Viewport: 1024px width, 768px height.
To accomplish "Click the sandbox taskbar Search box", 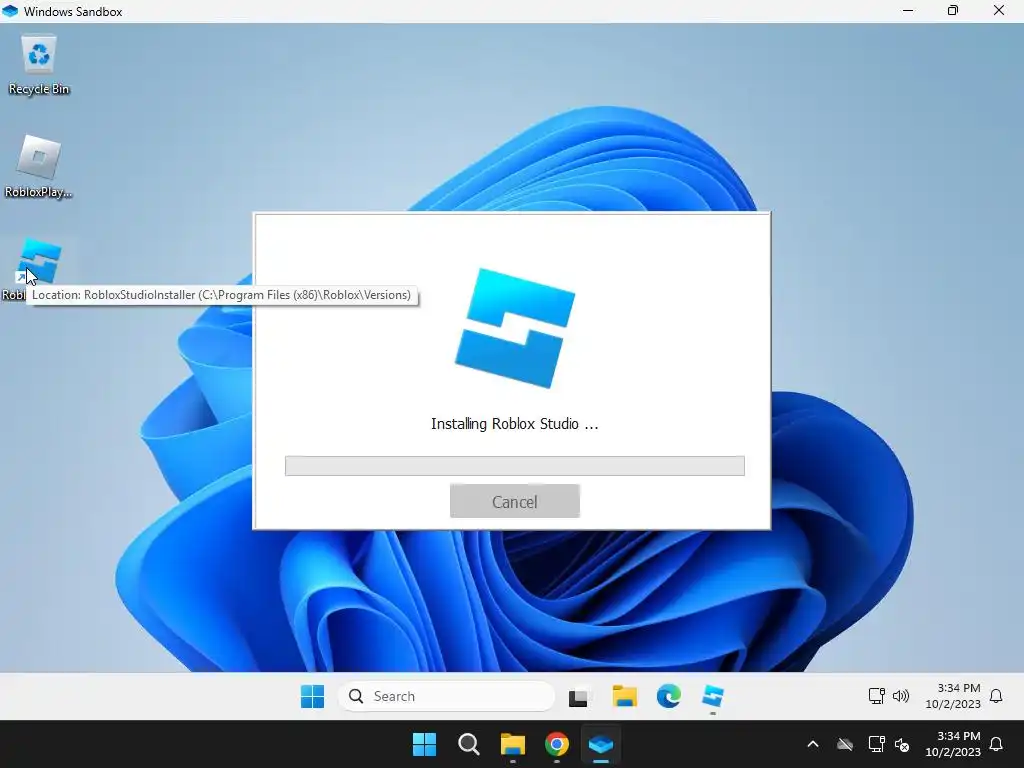I will (x=447, y=696).
